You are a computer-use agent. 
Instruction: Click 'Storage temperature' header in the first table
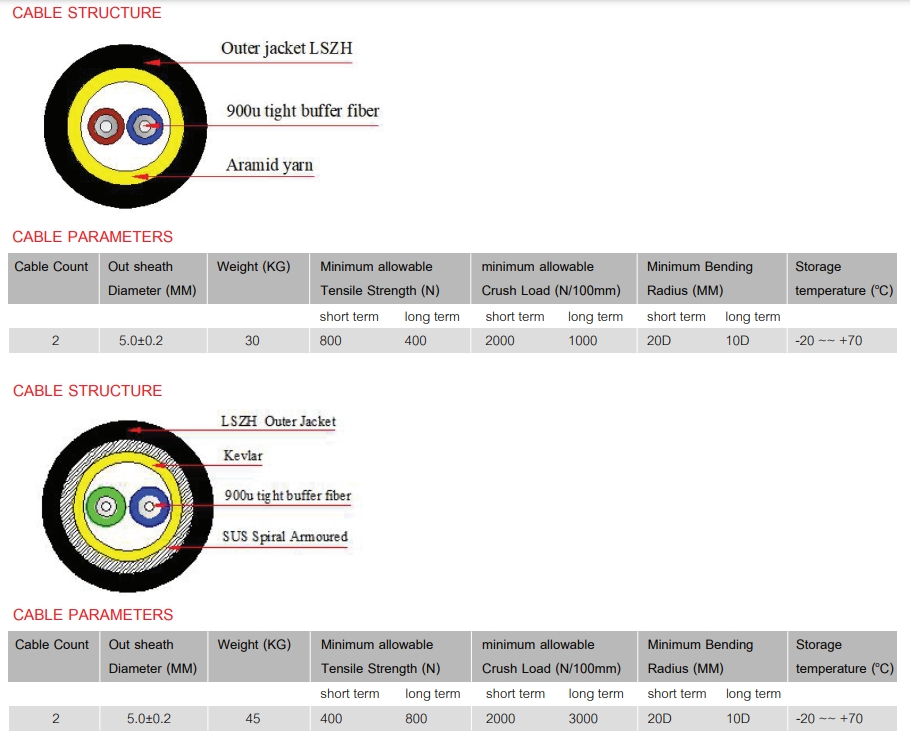coord(843,279)
